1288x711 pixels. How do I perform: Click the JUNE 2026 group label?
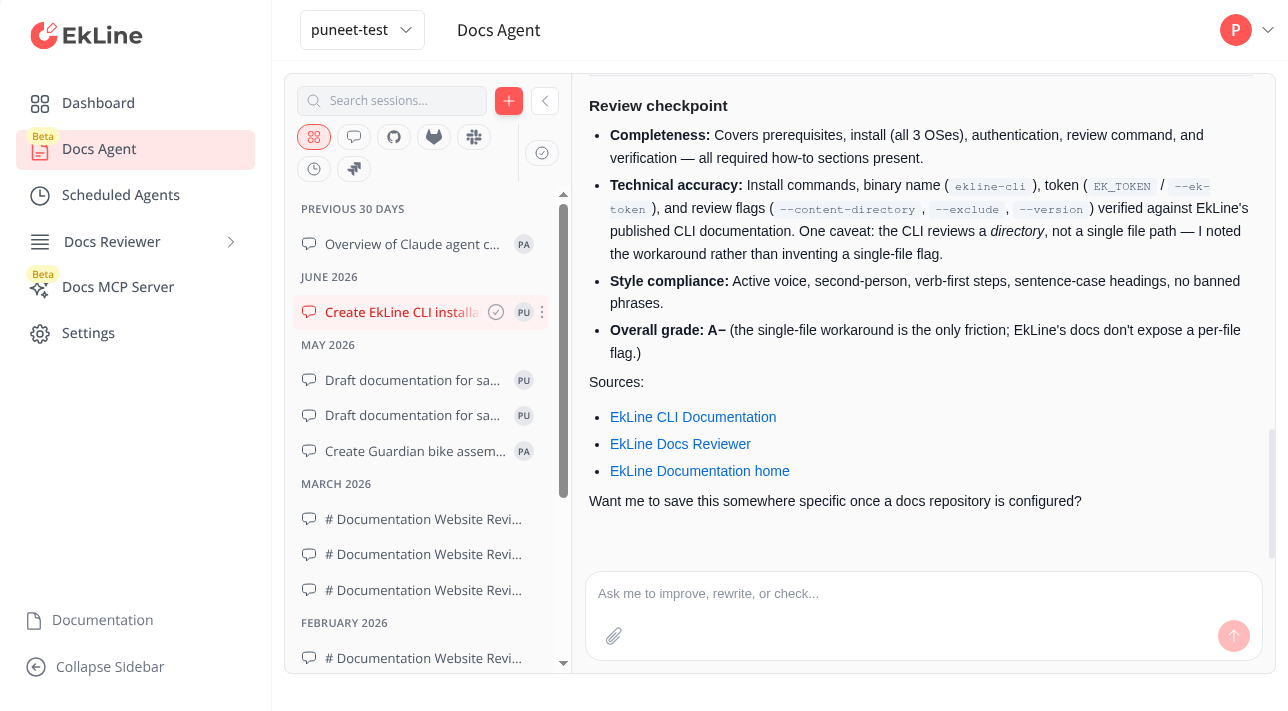coord(329,277)
